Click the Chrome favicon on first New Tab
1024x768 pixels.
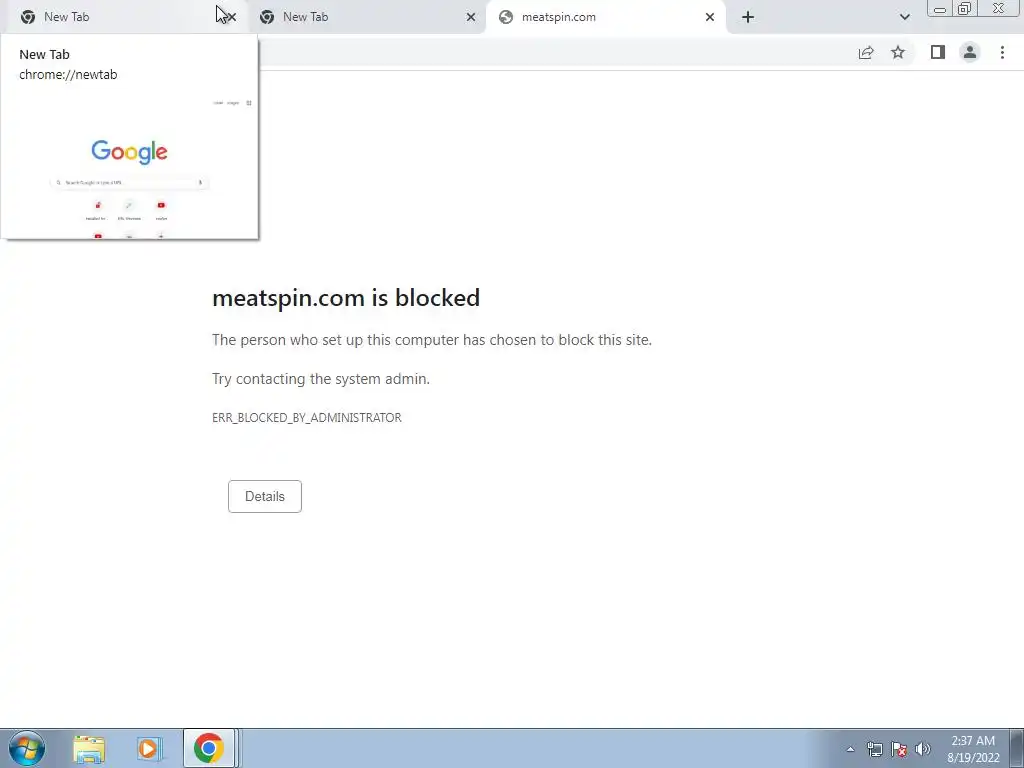pyautogui.click(x=27, y=17)
